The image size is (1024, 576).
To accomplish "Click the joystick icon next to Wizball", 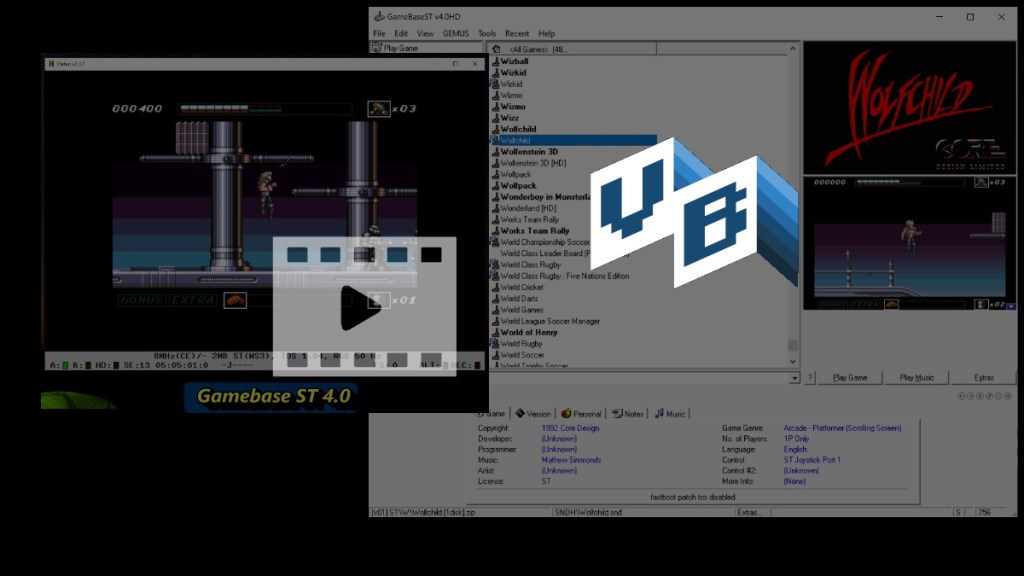I will (x=494, y=63).
